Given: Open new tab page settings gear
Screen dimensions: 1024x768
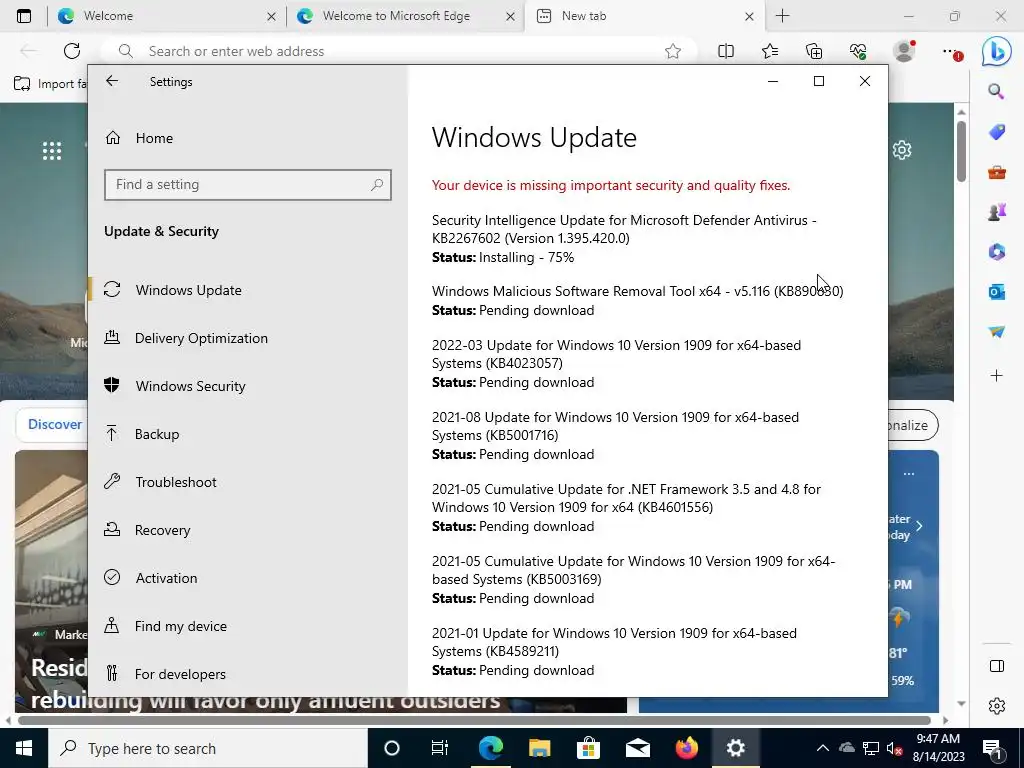Looking at the screenshot, I should (x=902, y=150).
